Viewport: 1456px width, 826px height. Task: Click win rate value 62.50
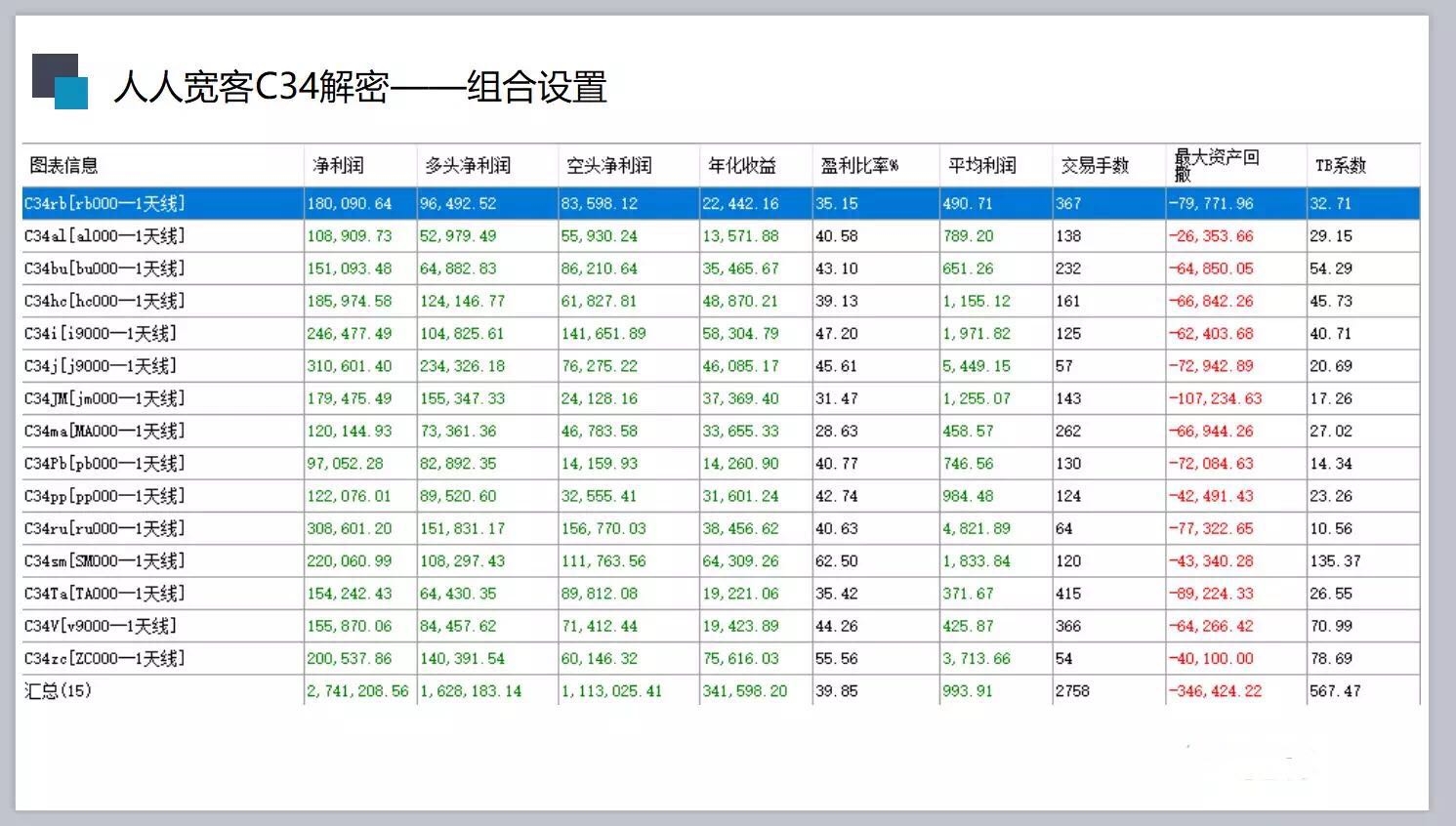(x=837, y=561)
